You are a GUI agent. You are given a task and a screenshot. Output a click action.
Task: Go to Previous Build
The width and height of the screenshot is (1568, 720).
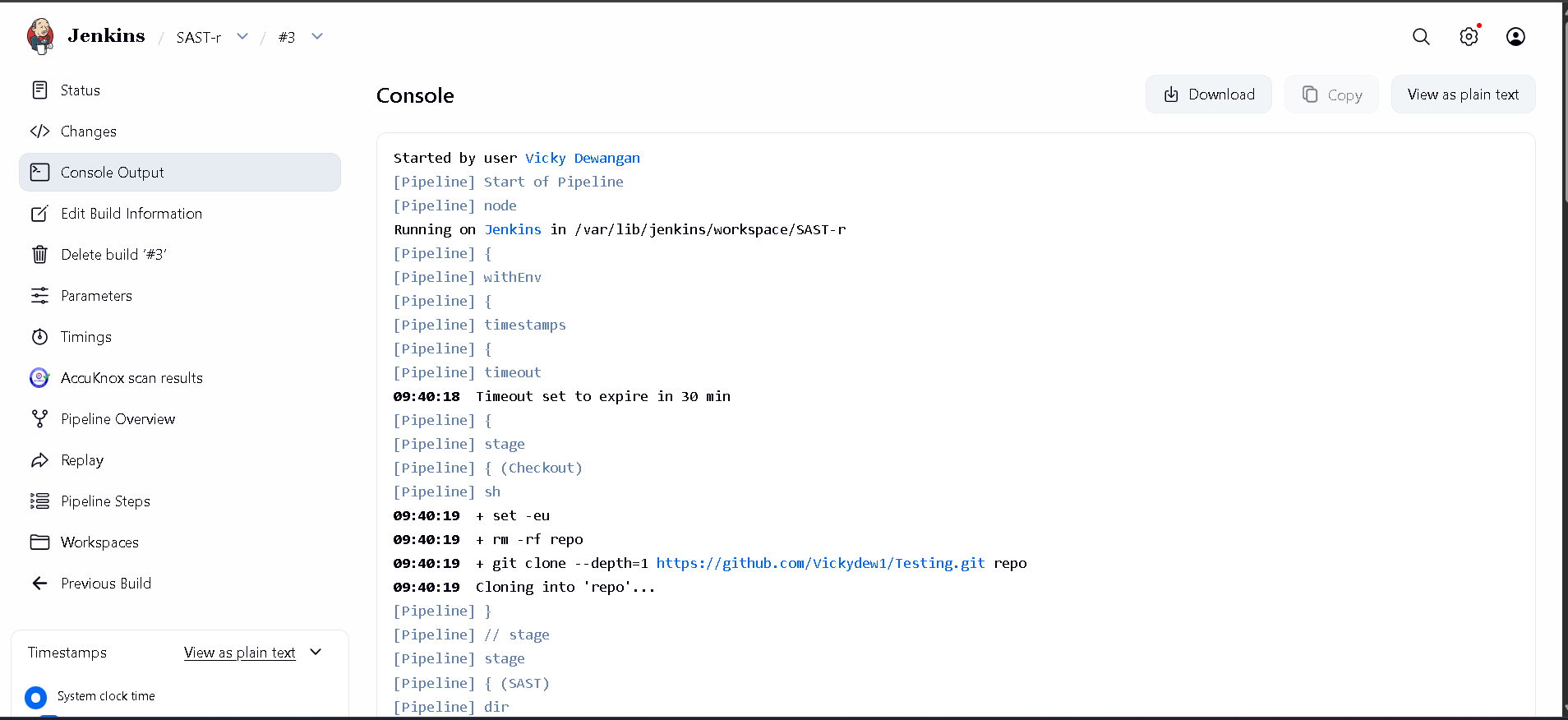[180, 583]
